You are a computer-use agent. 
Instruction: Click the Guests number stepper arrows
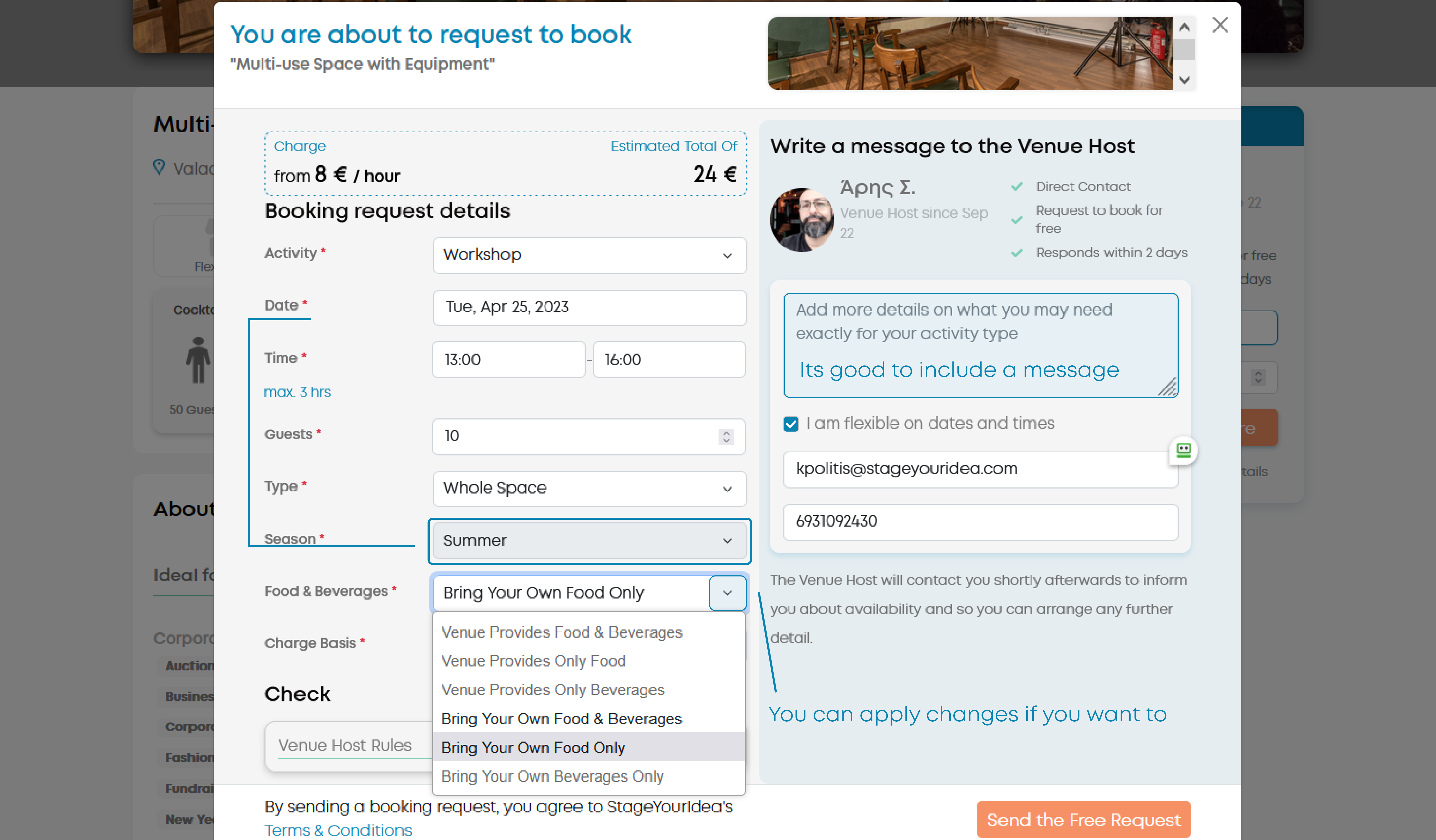pos(725,437)
